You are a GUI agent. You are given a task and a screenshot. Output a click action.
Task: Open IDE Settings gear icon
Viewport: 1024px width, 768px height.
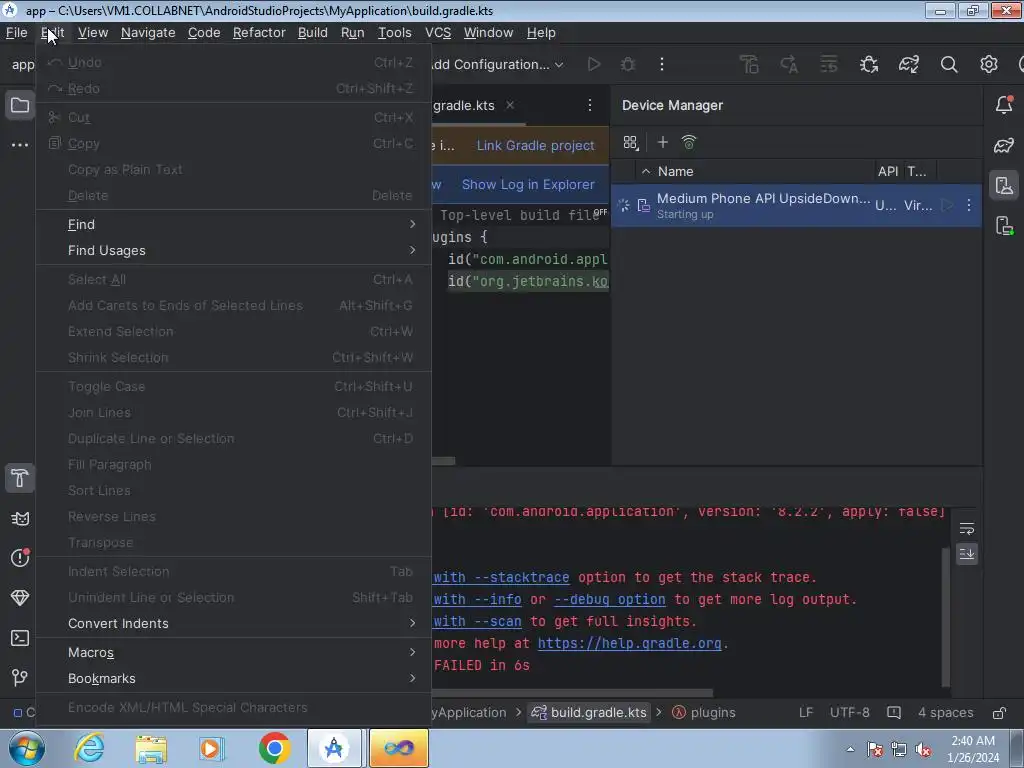[x=988, y=64]
